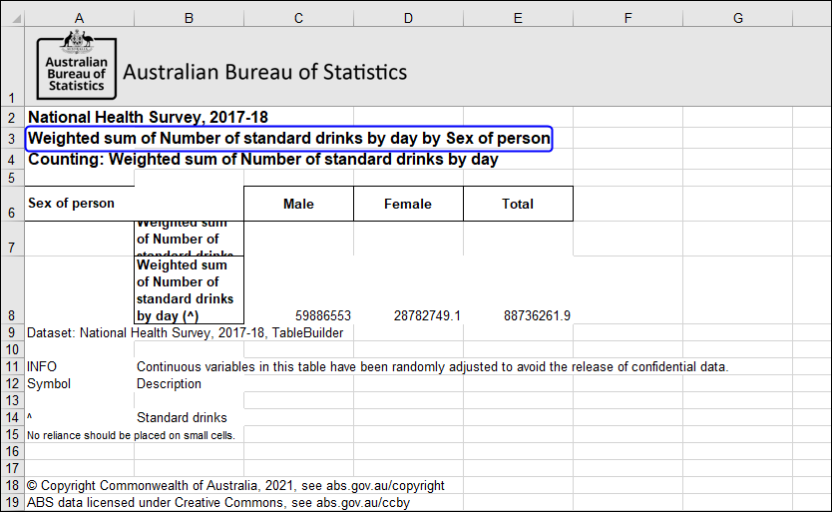Select row 1 header

(12, 66)
